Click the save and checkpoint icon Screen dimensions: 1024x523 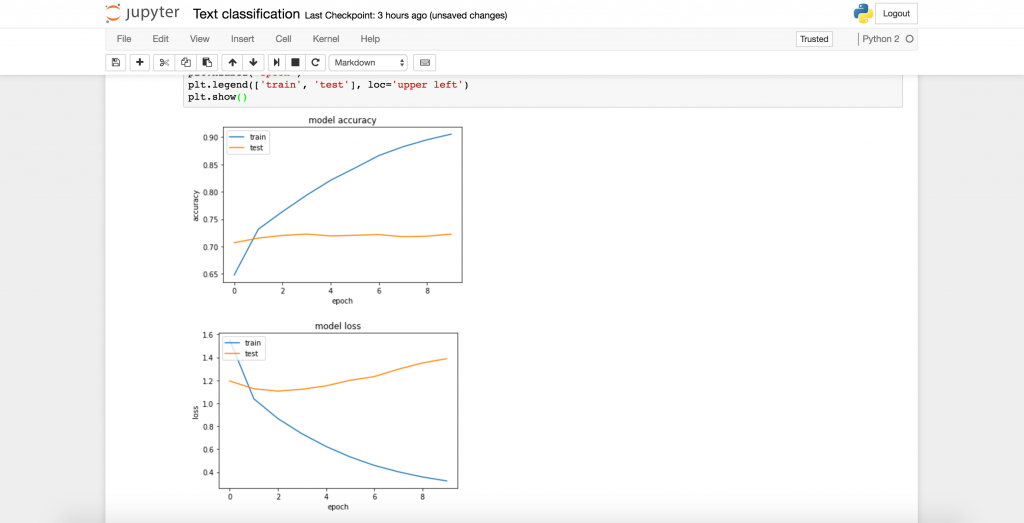tap(116, 62)
